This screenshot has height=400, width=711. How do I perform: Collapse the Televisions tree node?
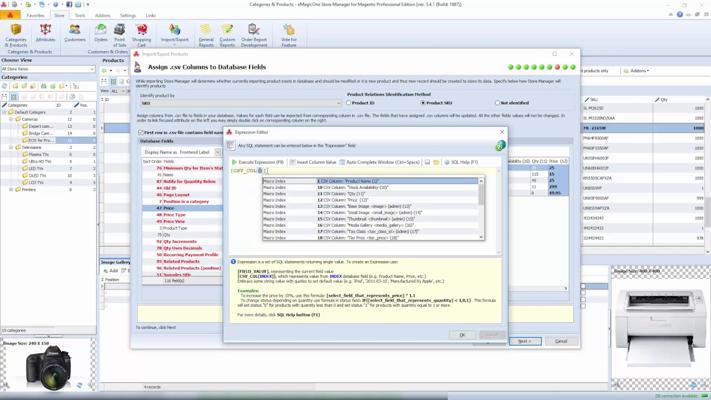11,147
